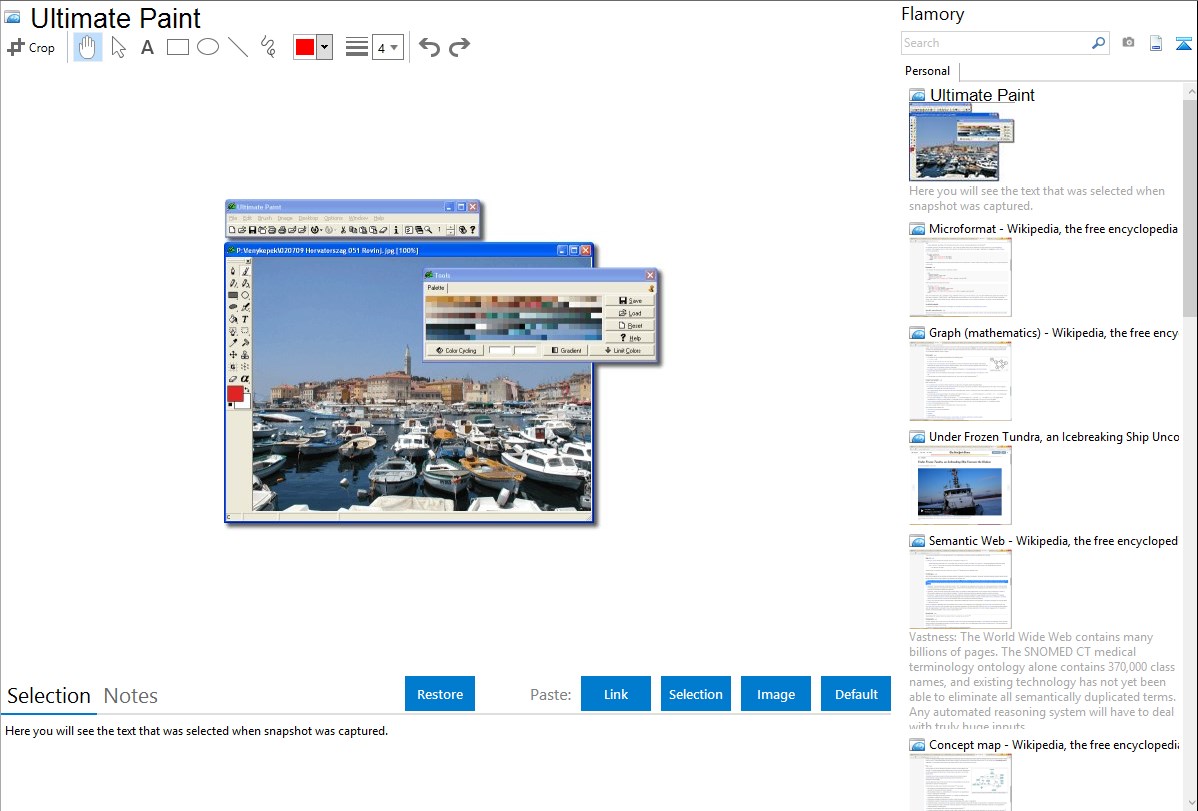Pick the rectangle drawing tool
This screenshot has height=811, width=1198.
(x=177, y=47)
